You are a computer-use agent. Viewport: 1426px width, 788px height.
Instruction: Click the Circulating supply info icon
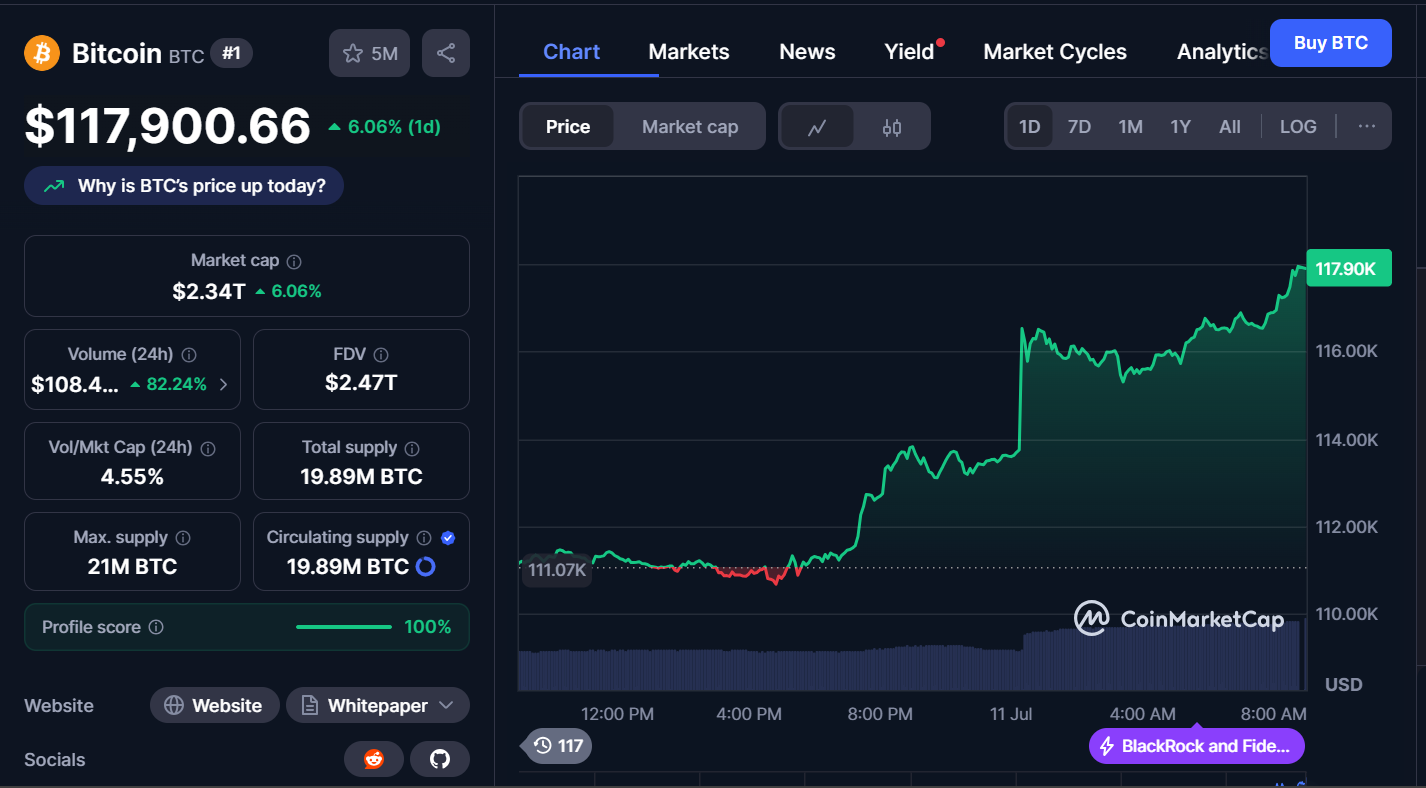click(424, 538)
